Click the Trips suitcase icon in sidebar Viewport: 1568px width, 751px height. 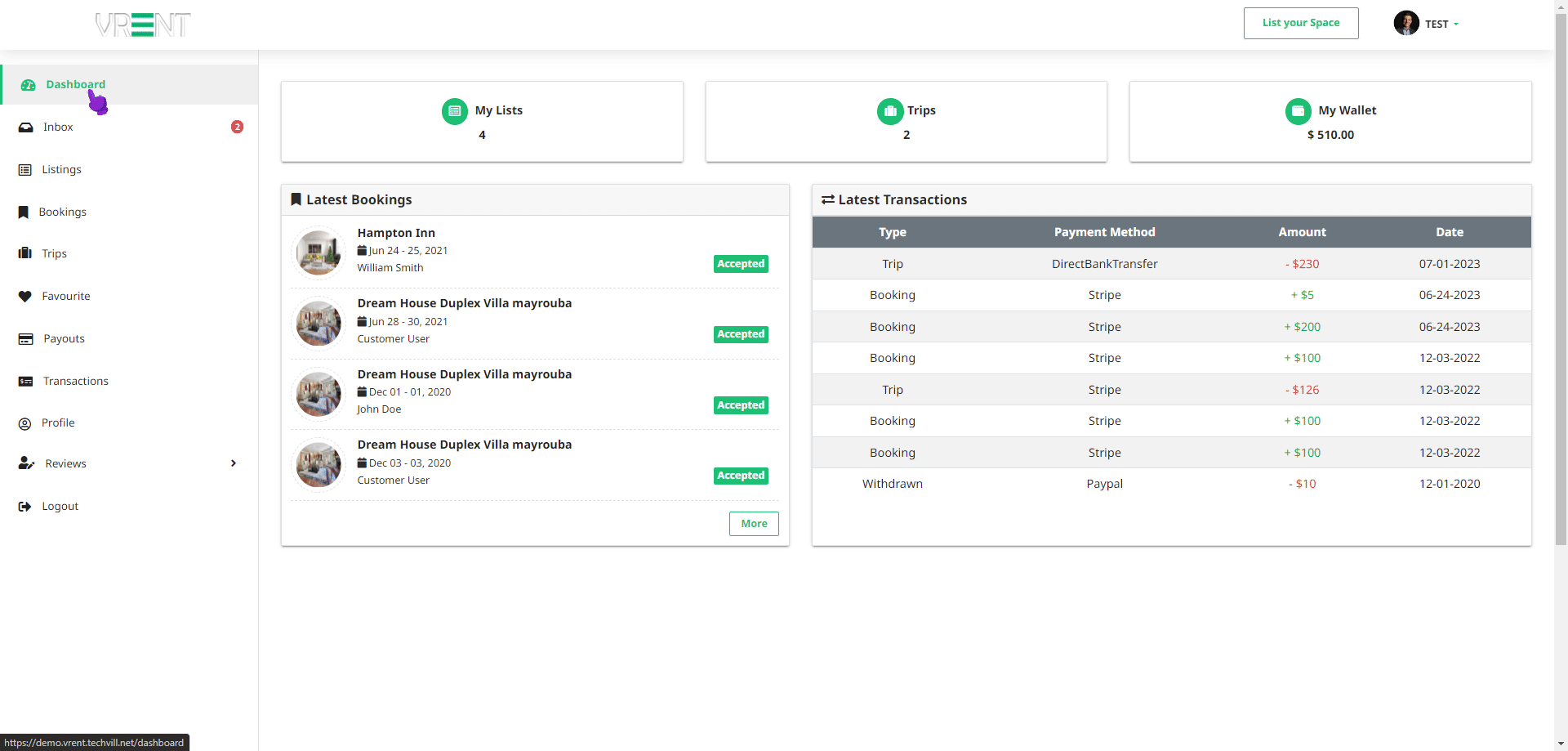point(25,254)
